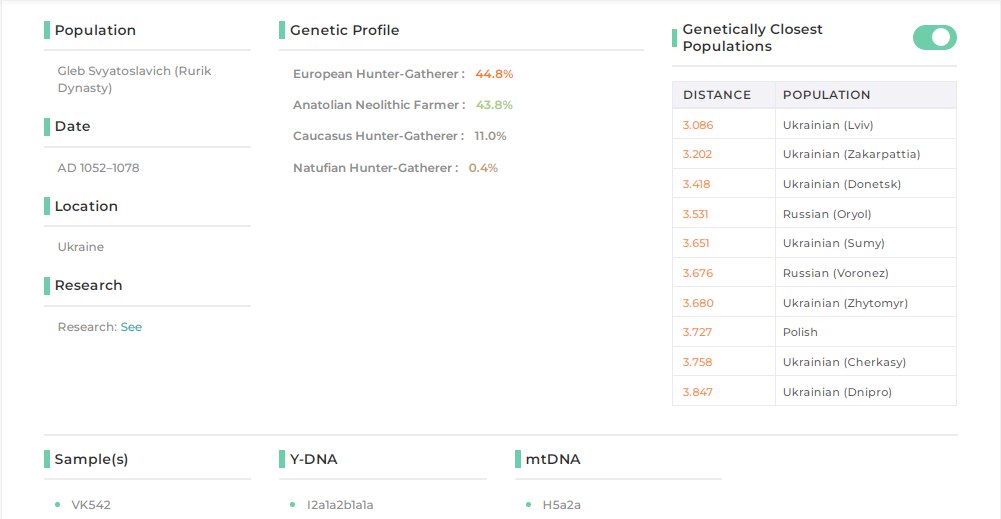The width and height of the screenshot is (1001, 519).
Task: Select Ukrainian (Sumy) population row
Action: (x=833, y=243)
